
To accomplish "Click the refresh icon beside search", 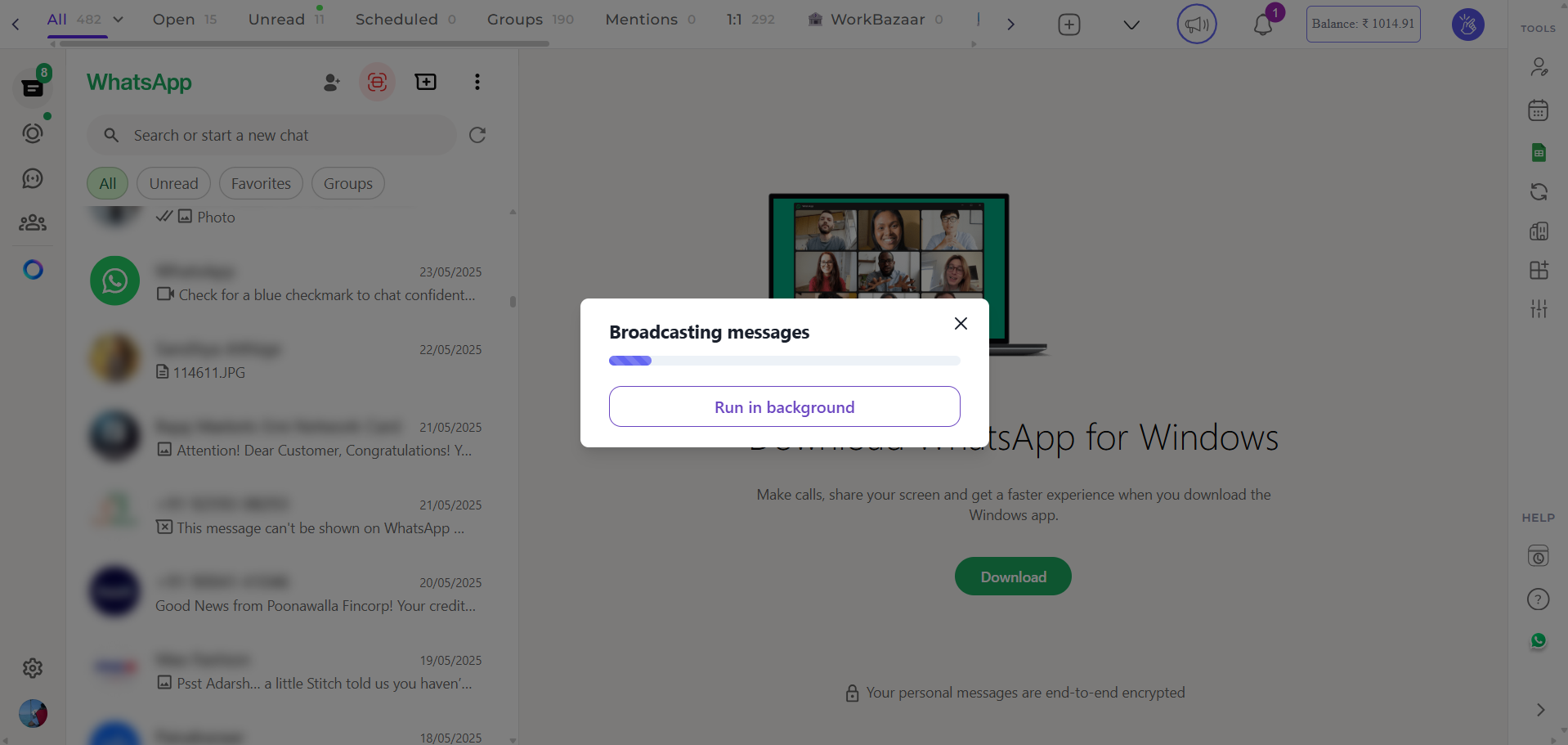I will pyautogui.click(x=477, y=135).
